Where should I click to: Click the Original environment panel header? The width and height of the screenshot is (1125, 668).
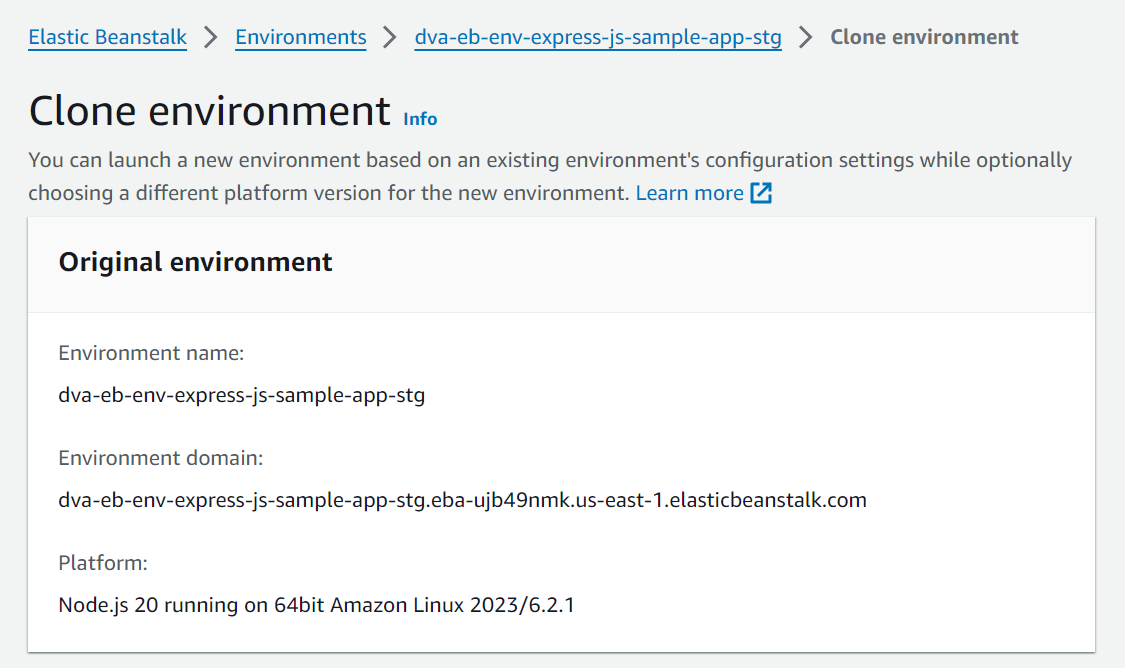pyautogui.click(x=196, y=263)
